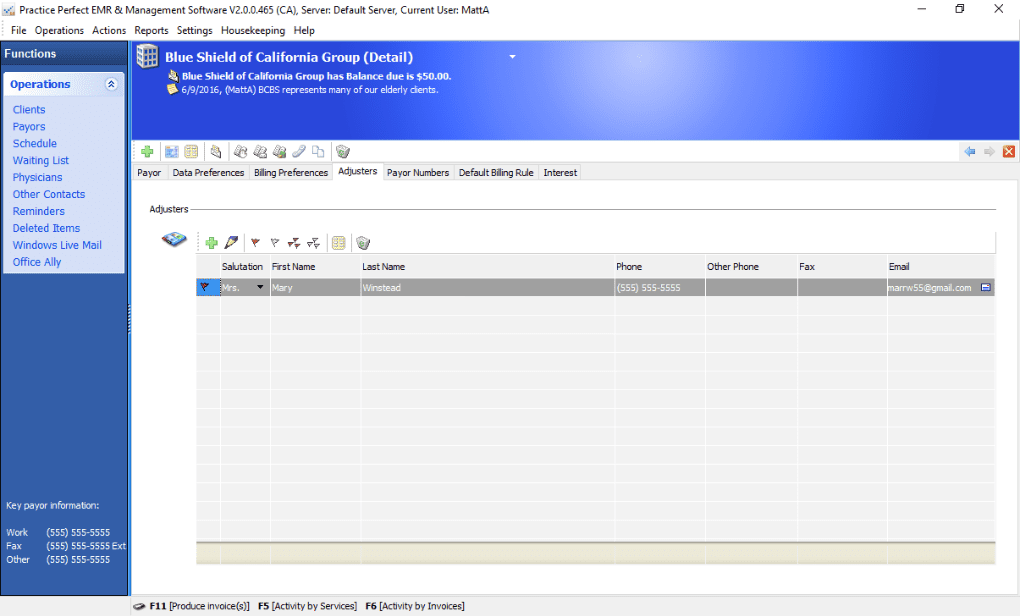Click the outlined clear-filter flag icon
The image size is (1020, 616).
(x=274, y=243)
